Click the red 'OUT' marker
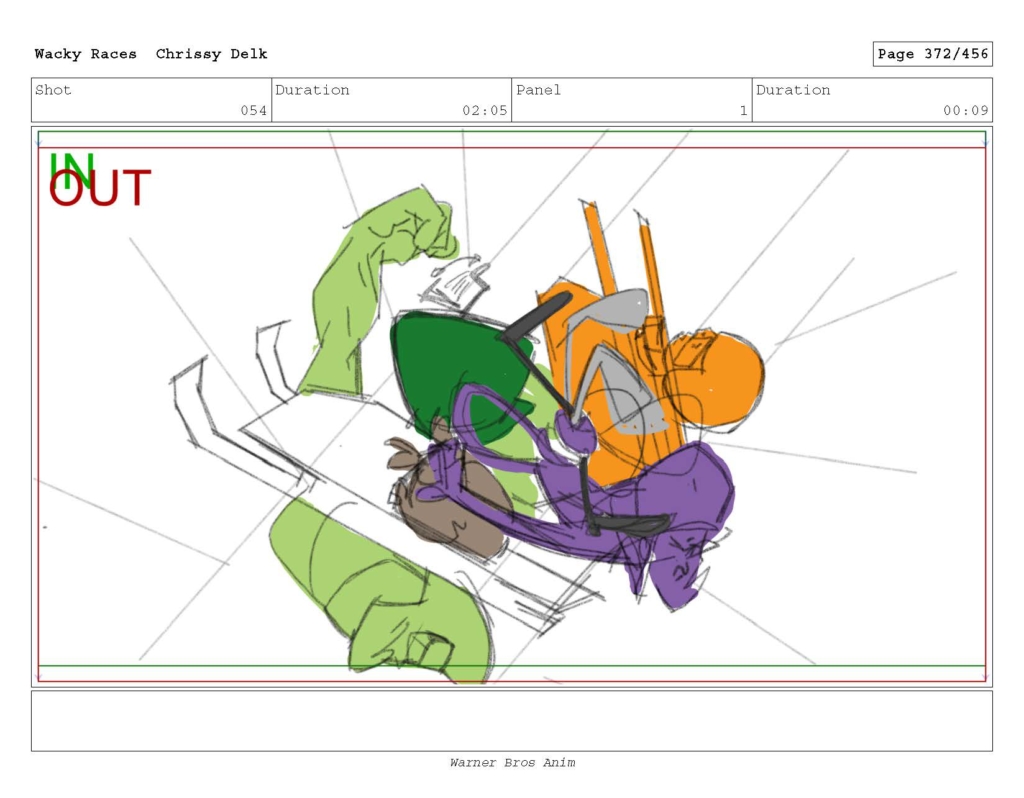Viewport: 1024px width, 798px height. tap(100, 188)
